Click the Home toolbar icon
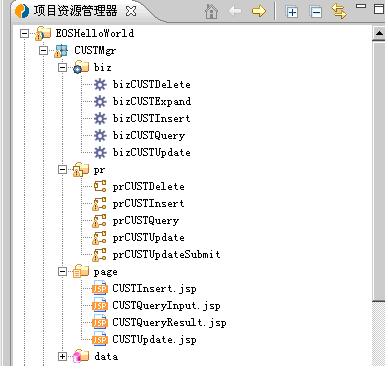388x372 pixels. click(x=211, y=11)
